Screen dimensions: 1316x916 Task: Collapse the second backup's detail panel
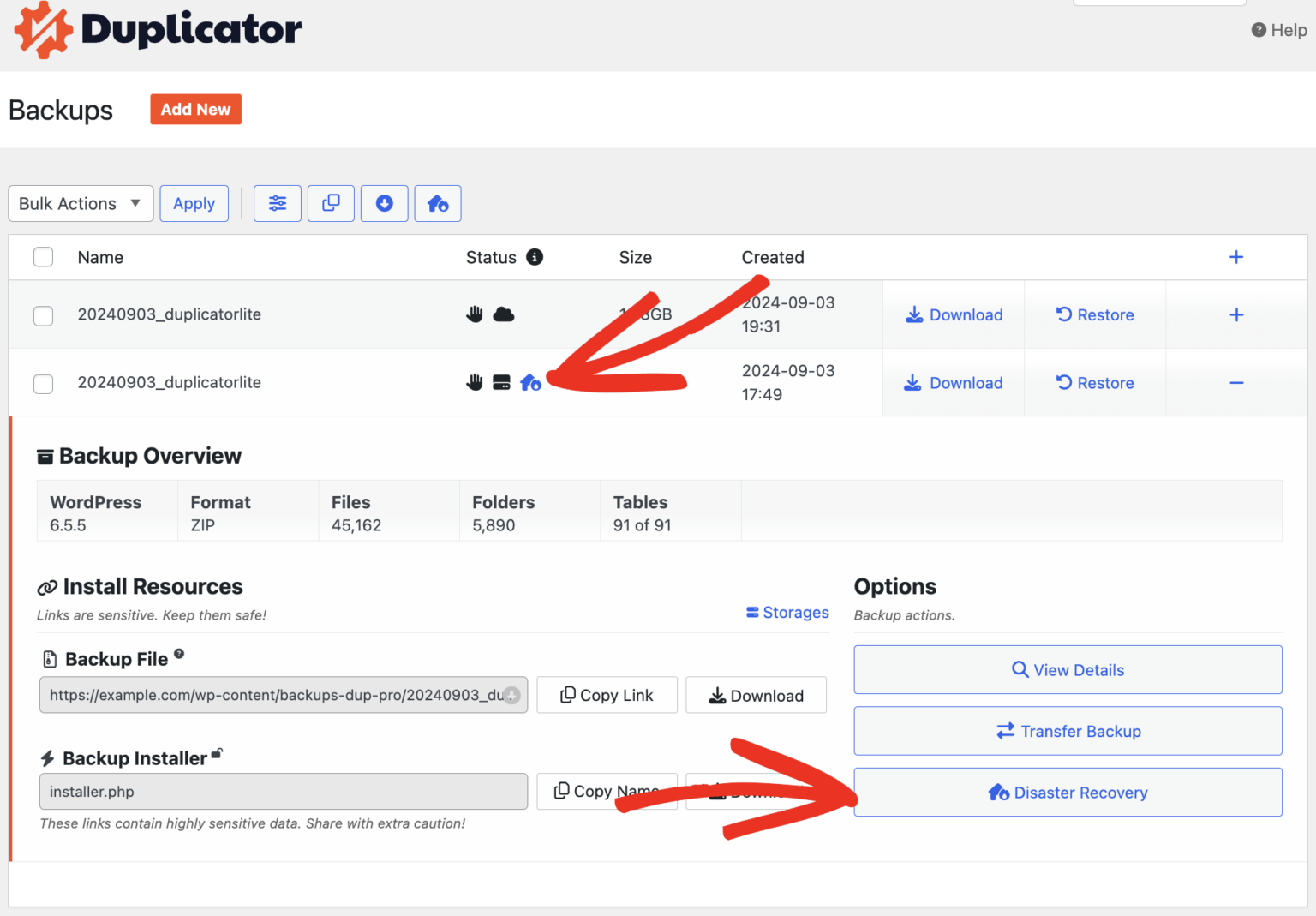pos(1236,382)
